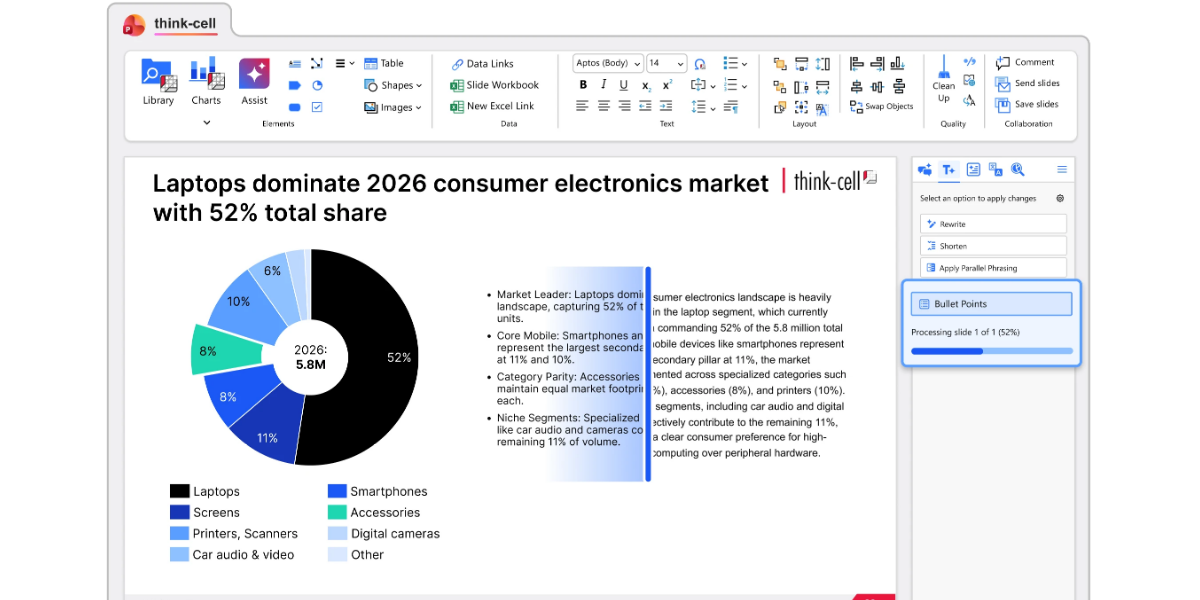
Task: Open the Aptos (Body) font dropdown
Action: click(608, 63)
